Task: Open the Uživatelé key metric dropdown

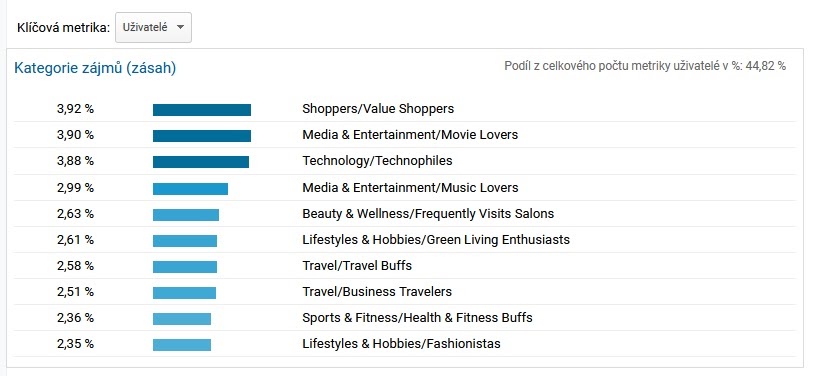Action: (x=153, y=28)
